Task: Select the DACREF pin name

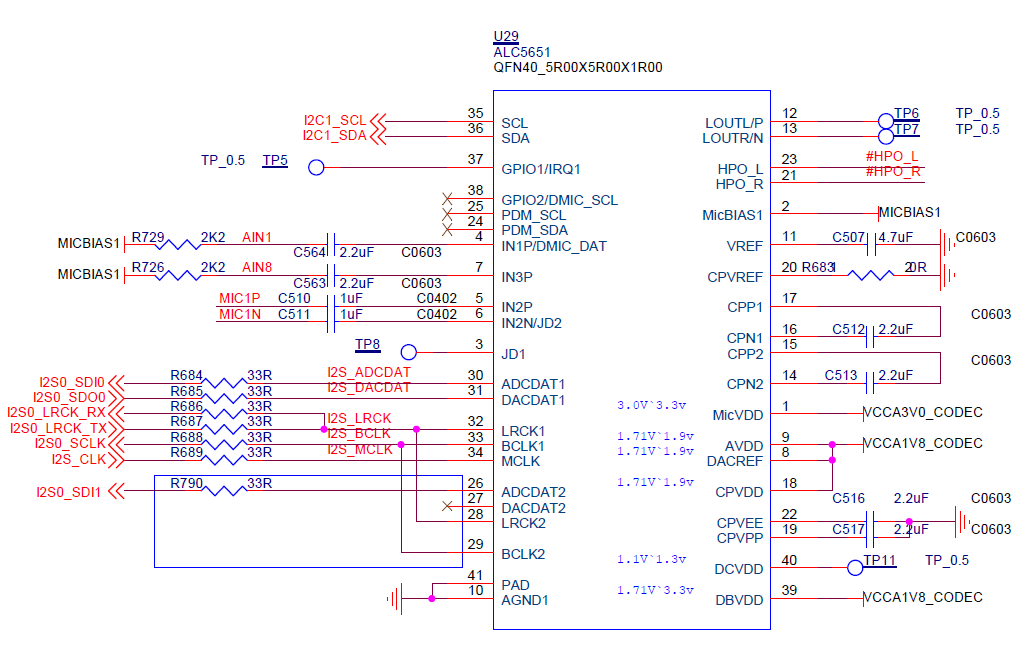Action: (x=735, y=462)
